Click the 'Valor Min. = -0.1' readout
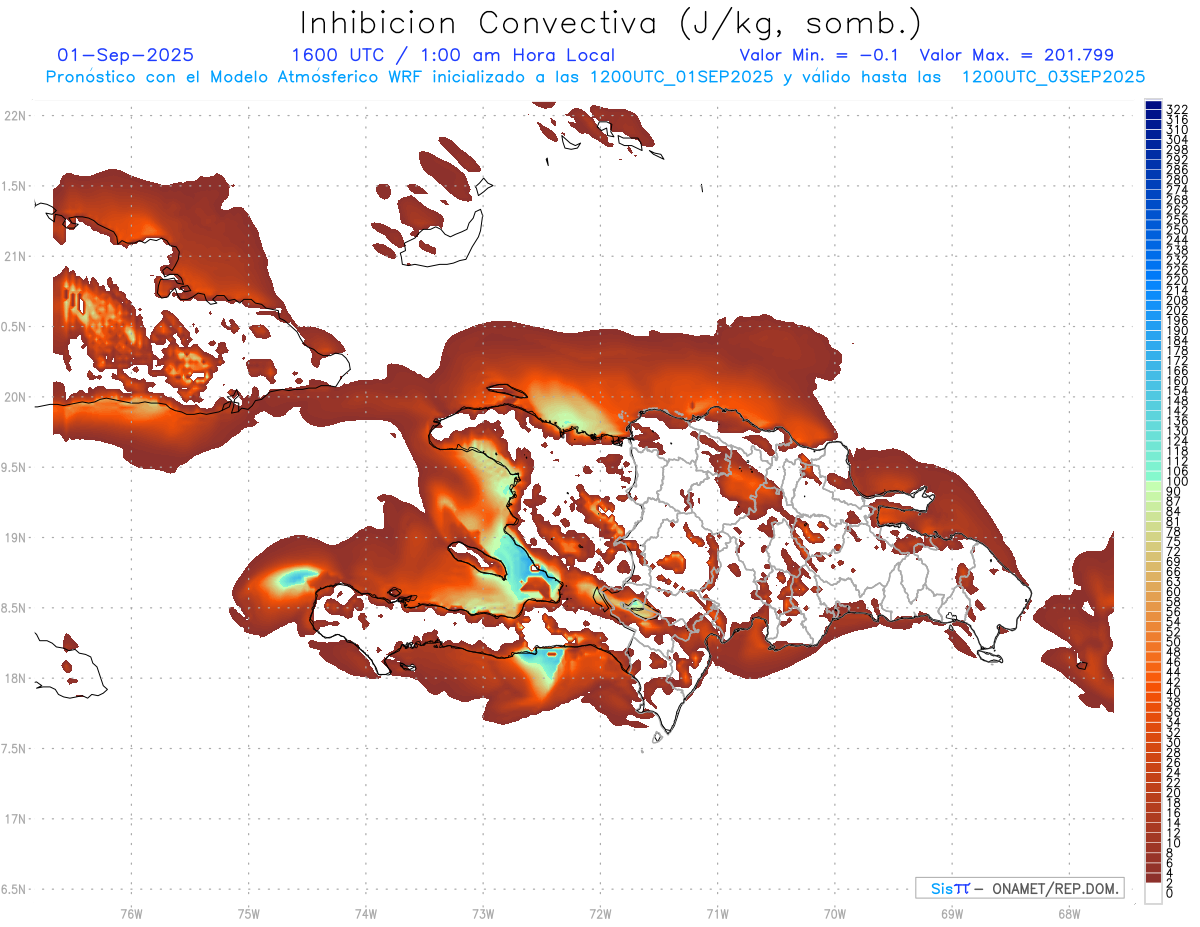 (x=819, y=55)
